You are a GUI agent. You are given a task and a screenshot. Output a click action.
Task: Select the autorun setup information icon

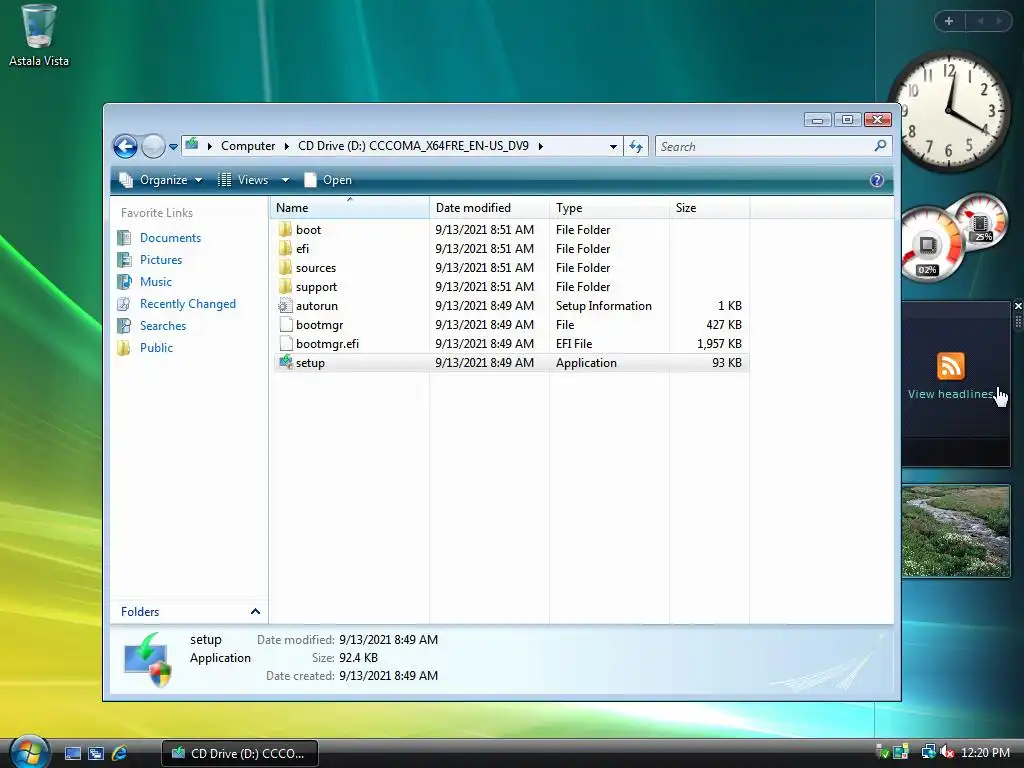click(285, 305)
